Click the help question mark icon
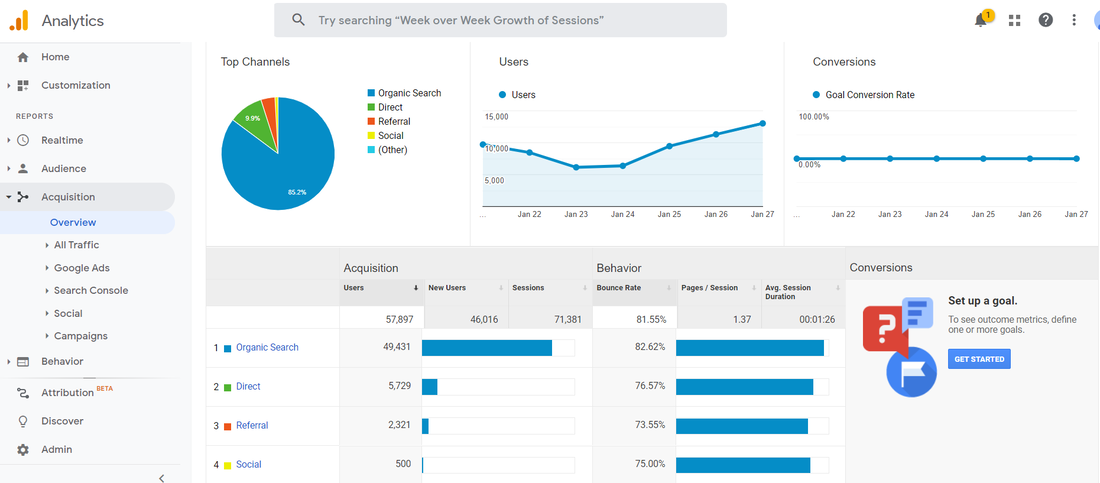 coord(1045,20)
